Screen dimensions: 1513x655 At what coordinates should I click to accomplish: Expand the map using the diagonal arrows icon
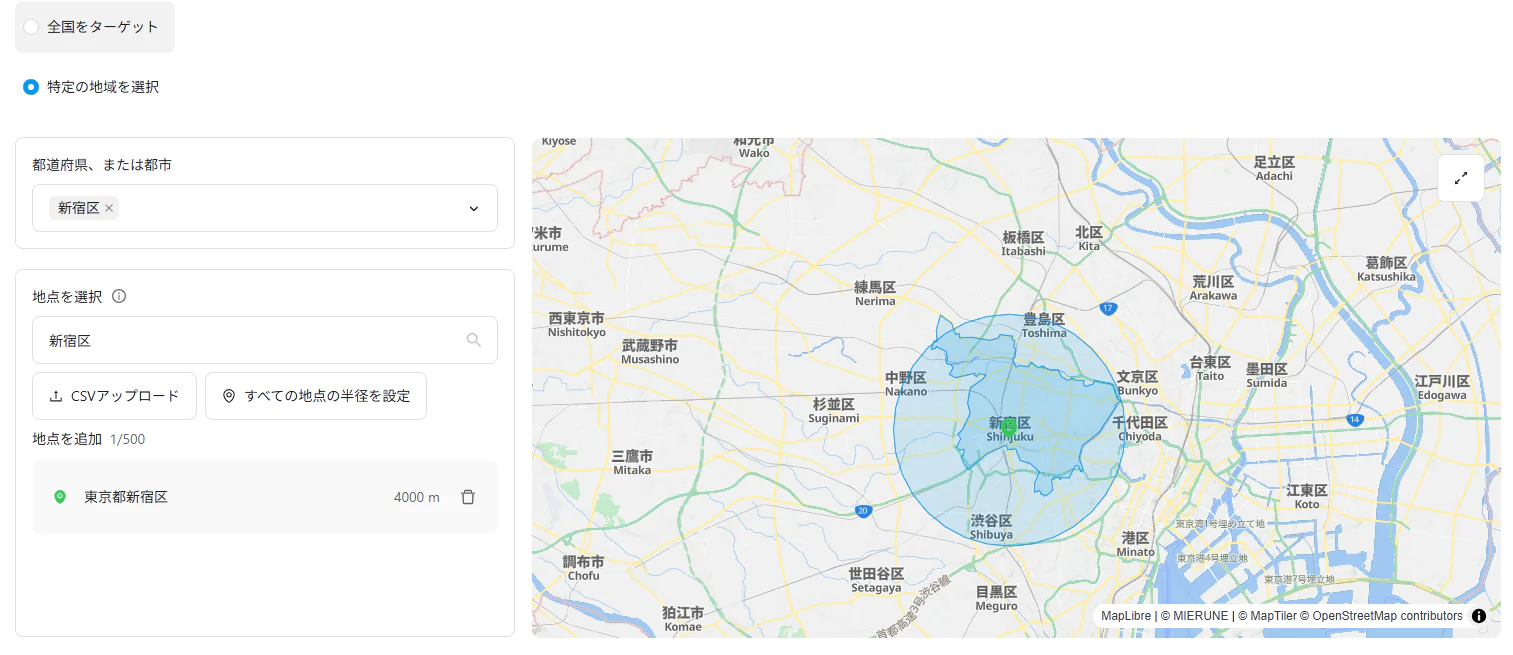click(1461, 177)
